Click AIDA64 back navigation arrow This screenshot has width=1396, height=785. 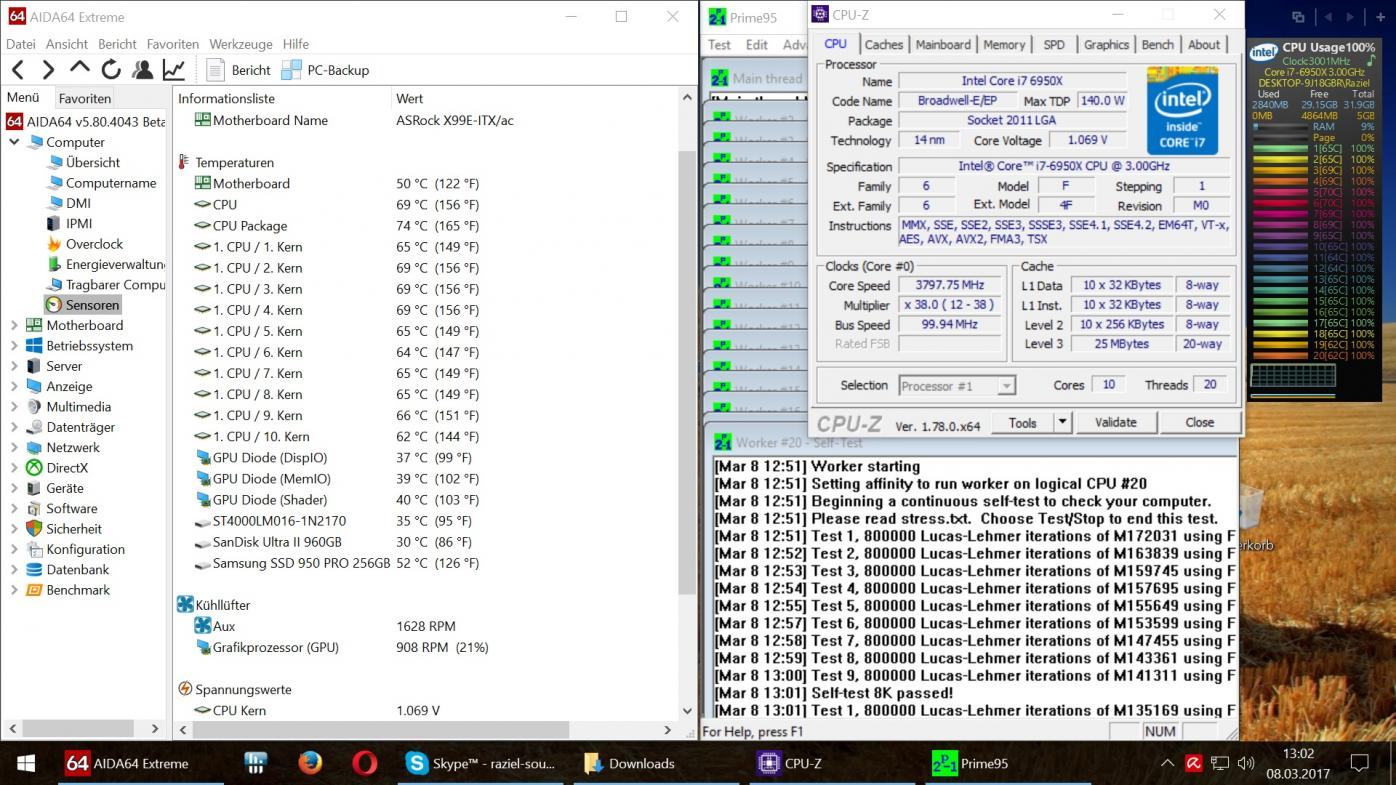coord(17,69)
